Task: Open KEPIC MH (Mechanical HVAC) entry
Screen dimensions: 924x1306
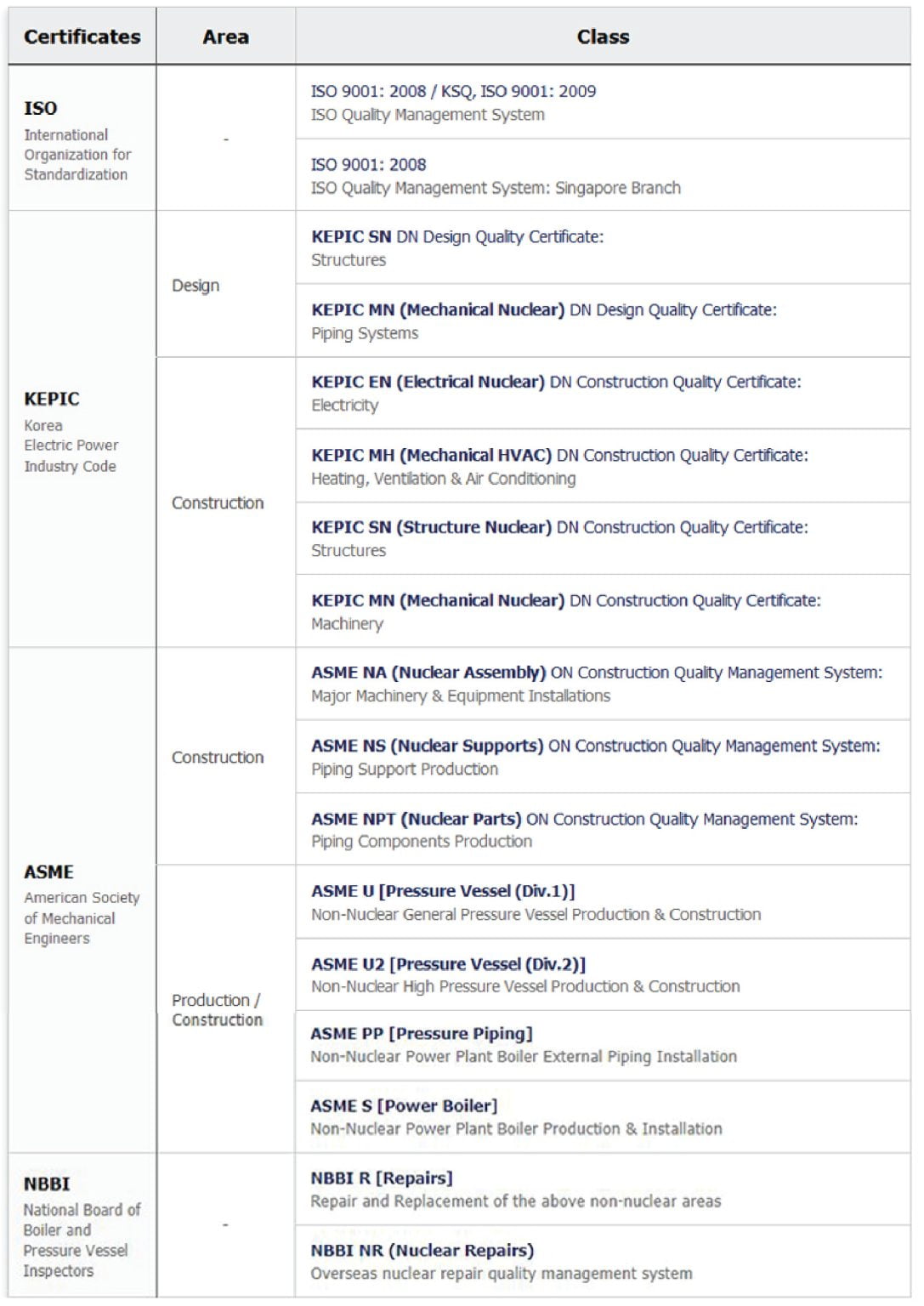Action: tap(558, 456)
